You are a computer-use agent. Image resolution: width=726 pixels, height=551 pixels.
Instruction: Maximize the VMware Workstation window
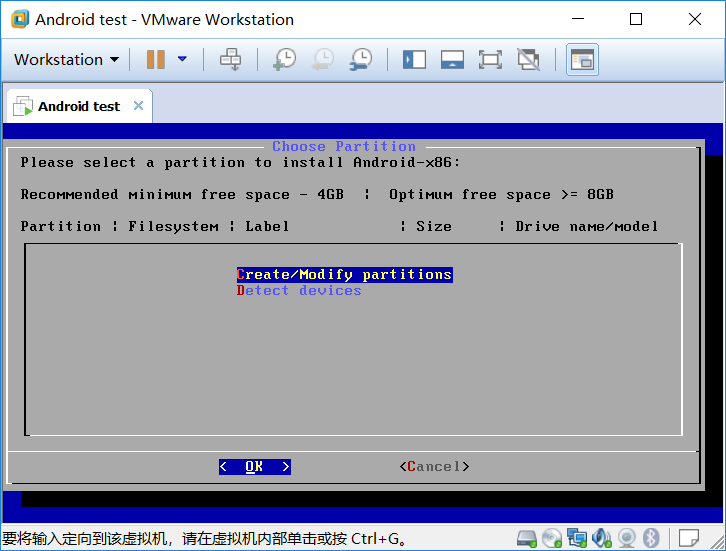coord(636,19)
